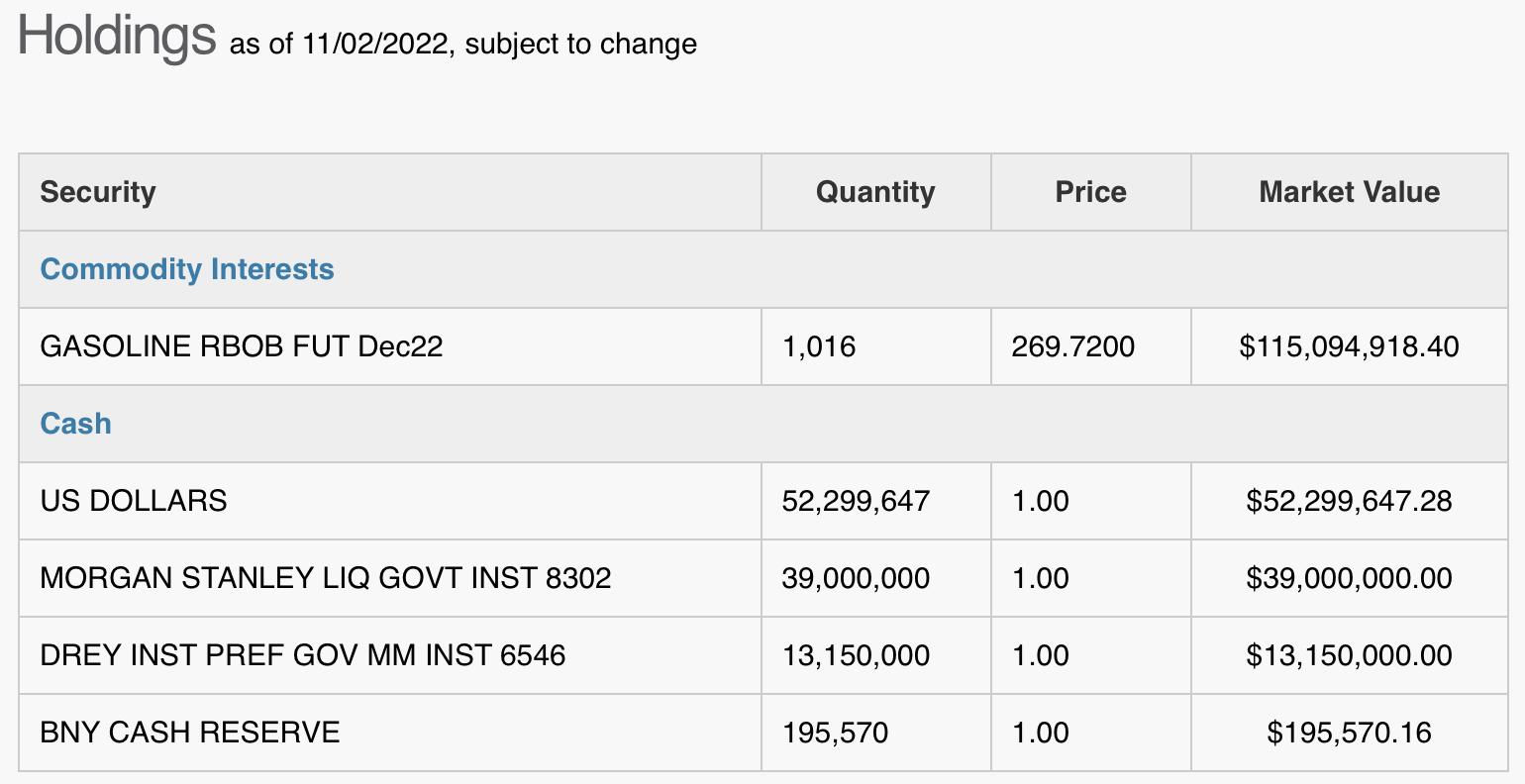1525x784 pixels.
Task: Select the Quantity column header
Action: (x=876, y=192)
